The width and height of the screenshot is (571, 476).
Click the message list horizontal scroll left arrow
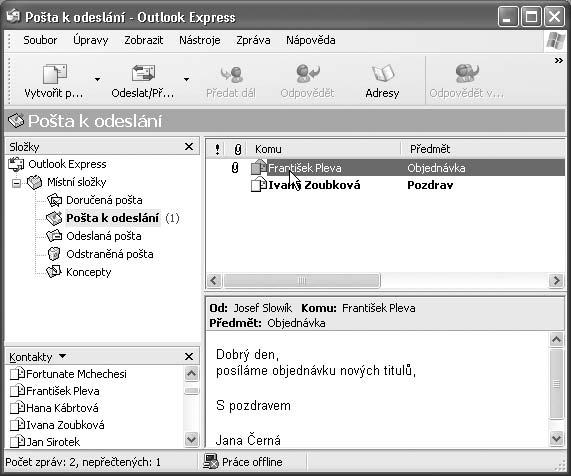coord(214,280)
